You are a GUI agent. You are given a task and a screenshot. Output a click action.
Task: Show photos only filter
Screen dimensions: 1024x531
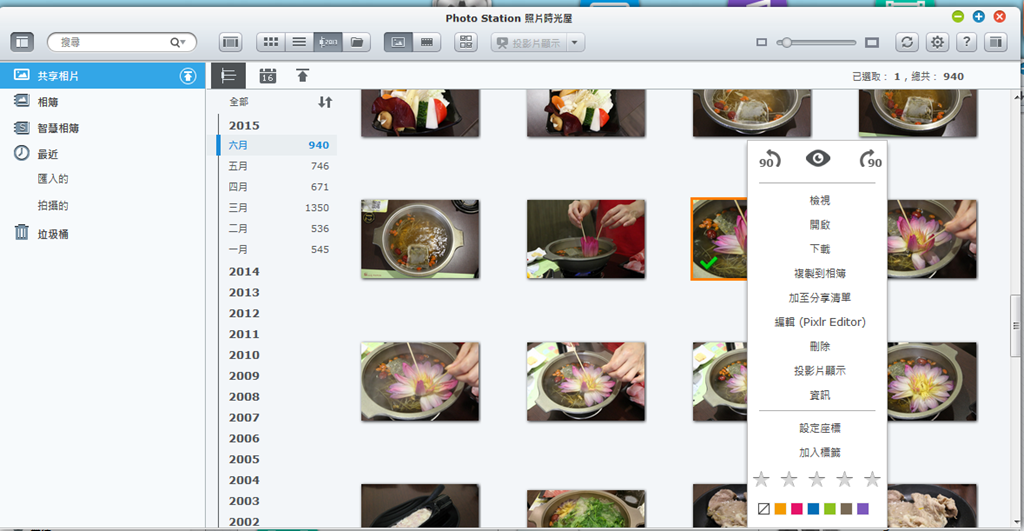(398, 42)
